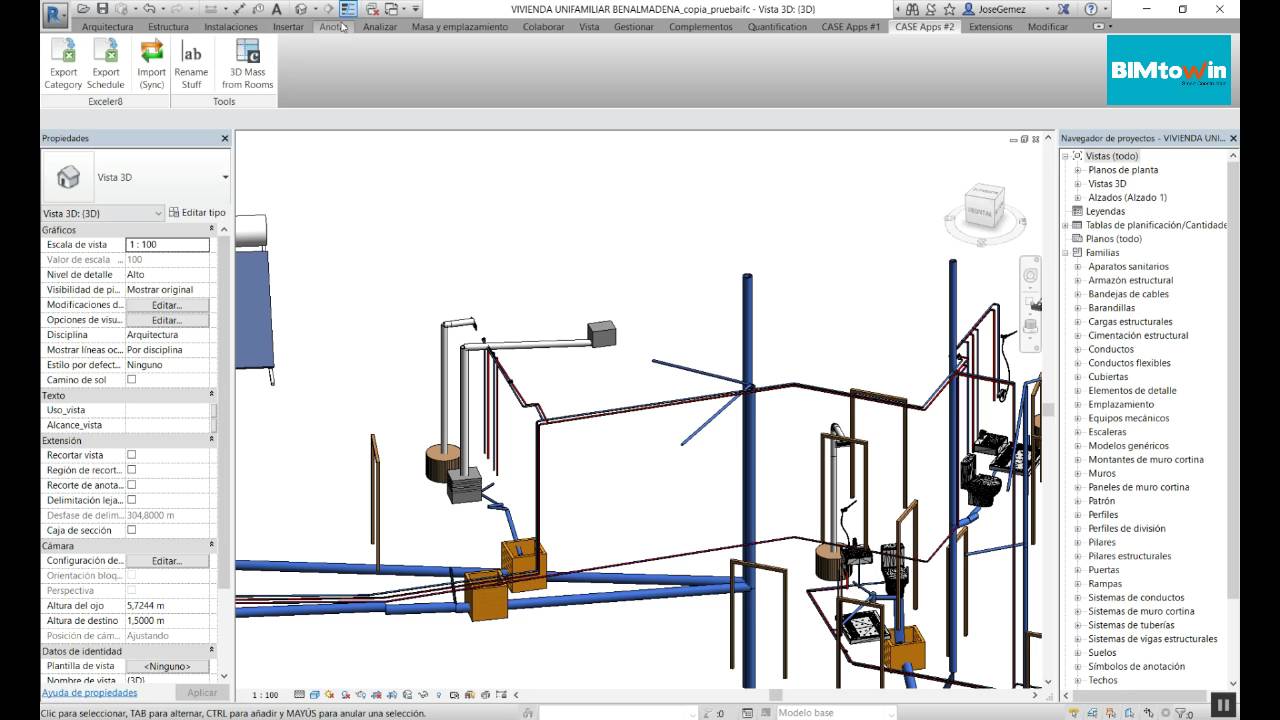Collapse the Gráficos properties section

pyautogui.click(x=211, y=230)
